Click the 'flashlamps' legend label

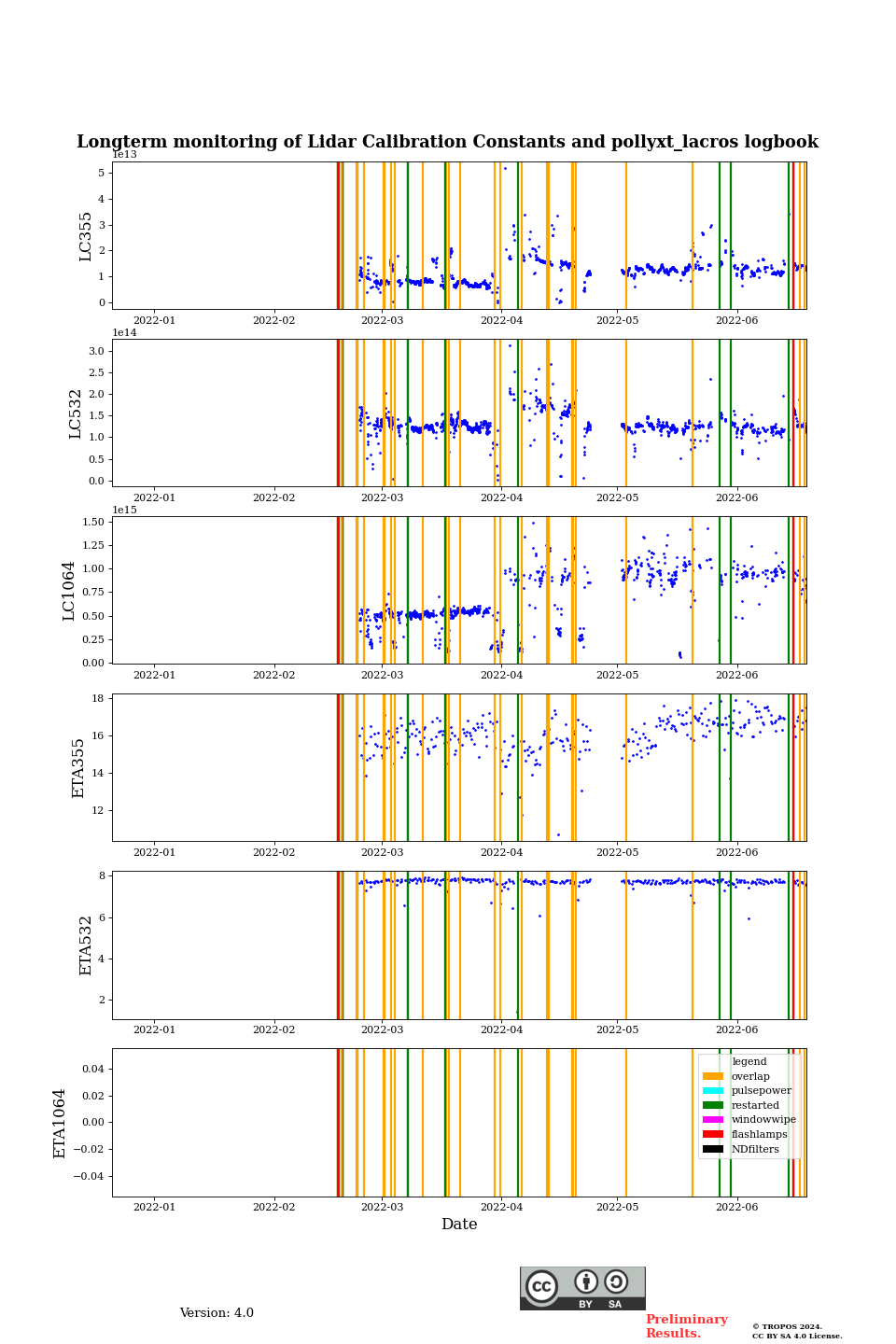[x=759, y=1134]
